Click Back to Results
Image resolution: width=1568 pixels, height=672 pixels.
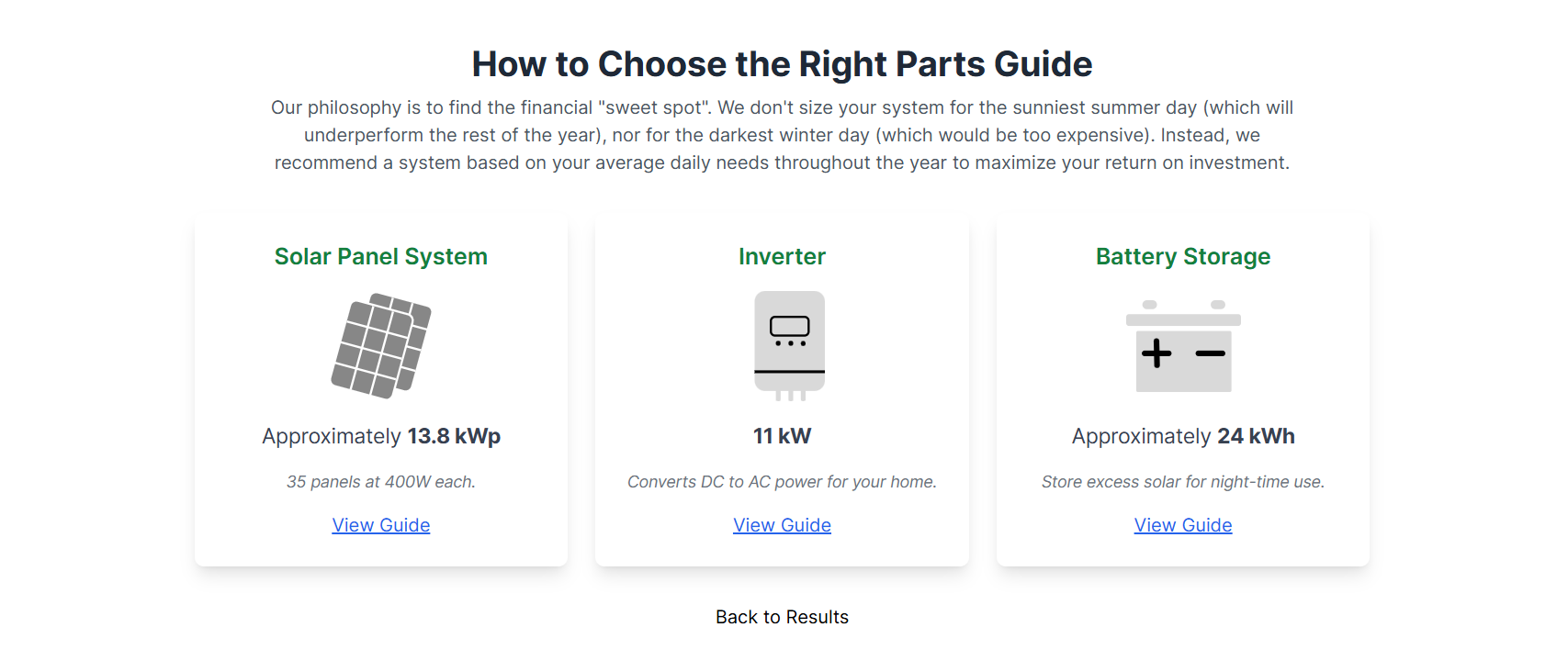(782, 616)
